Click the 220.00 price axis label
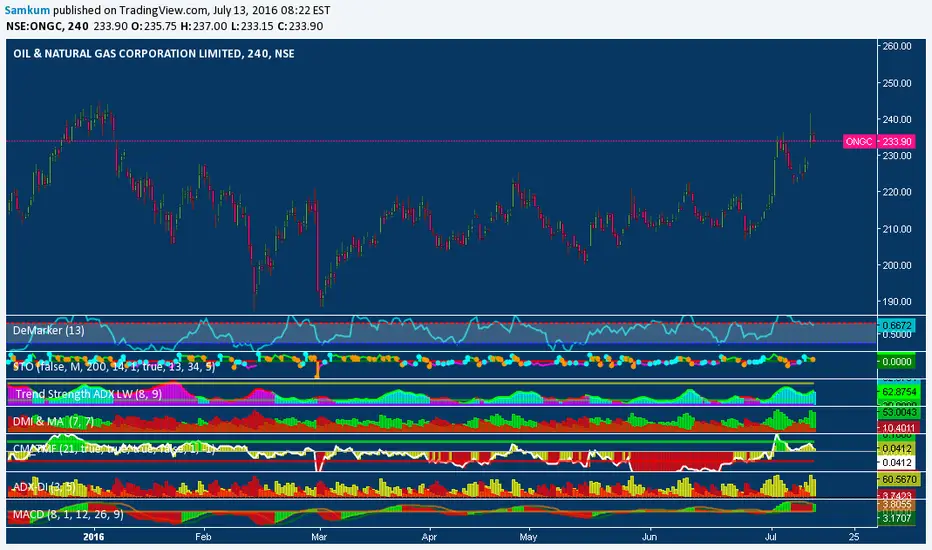The width and height of the screenshot is (932, 550). 897,191
